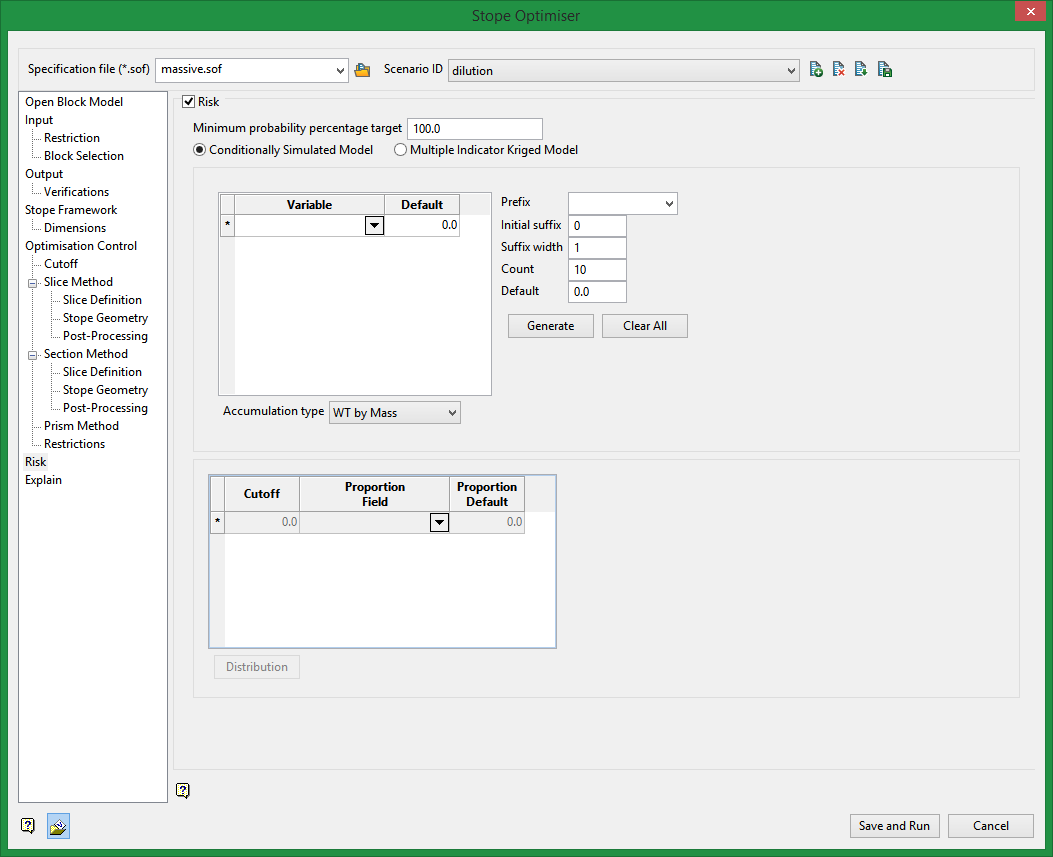Click the add new scenario icon
Screen dimensions: 1053x857
pos(816,70)
